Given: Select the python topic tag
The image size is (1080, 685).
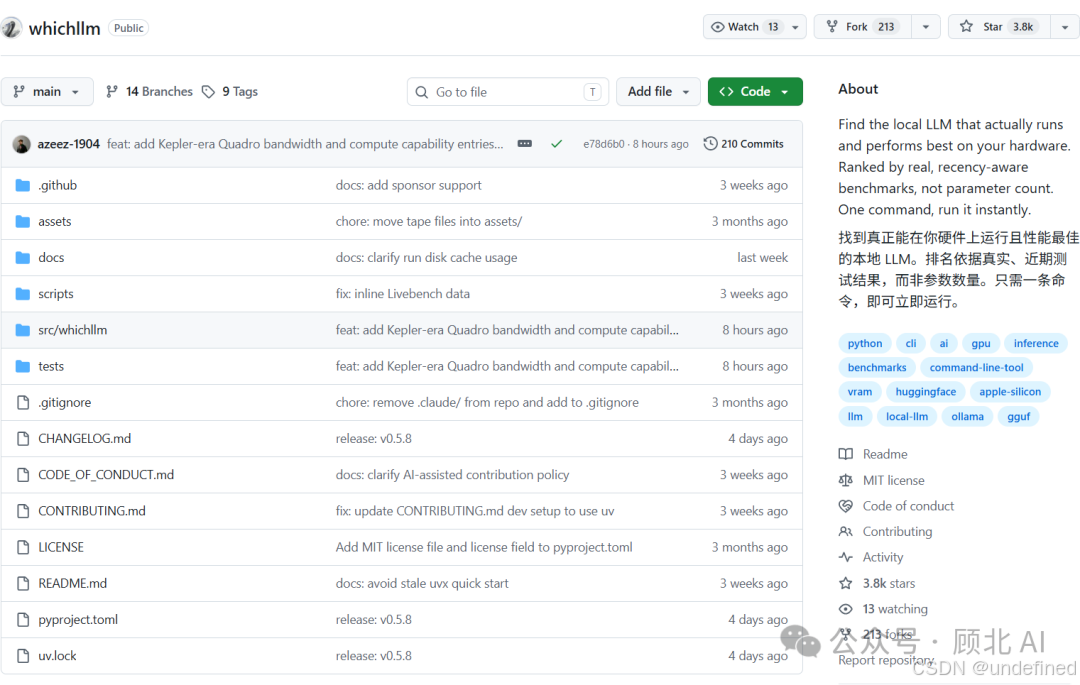Looking at the screenshot, I should [x=865, y=344].
